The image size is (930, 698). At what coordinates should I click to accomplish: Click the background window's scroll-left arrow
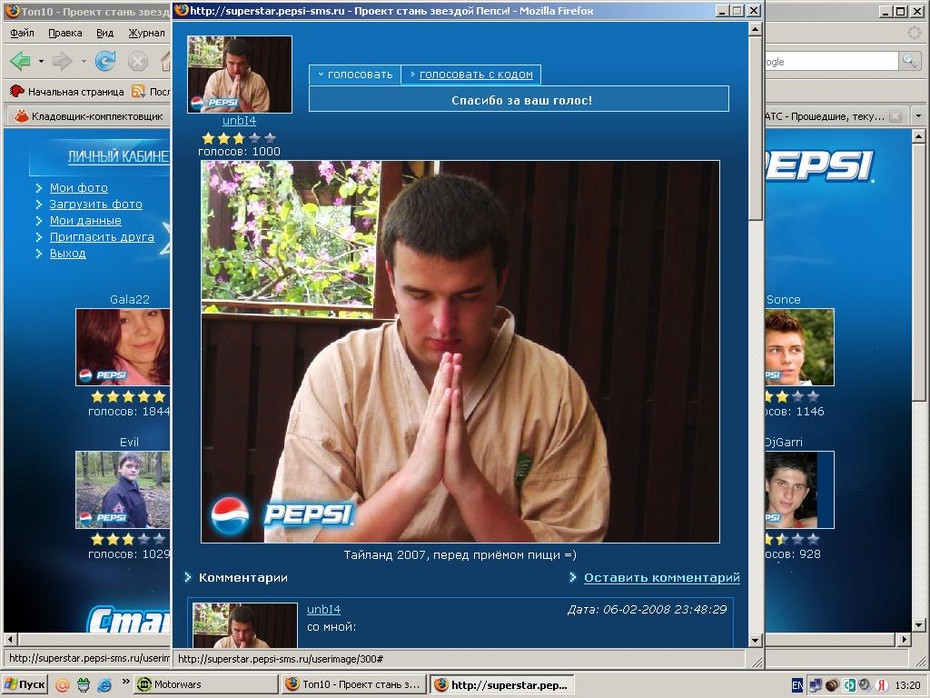(11, 640)
